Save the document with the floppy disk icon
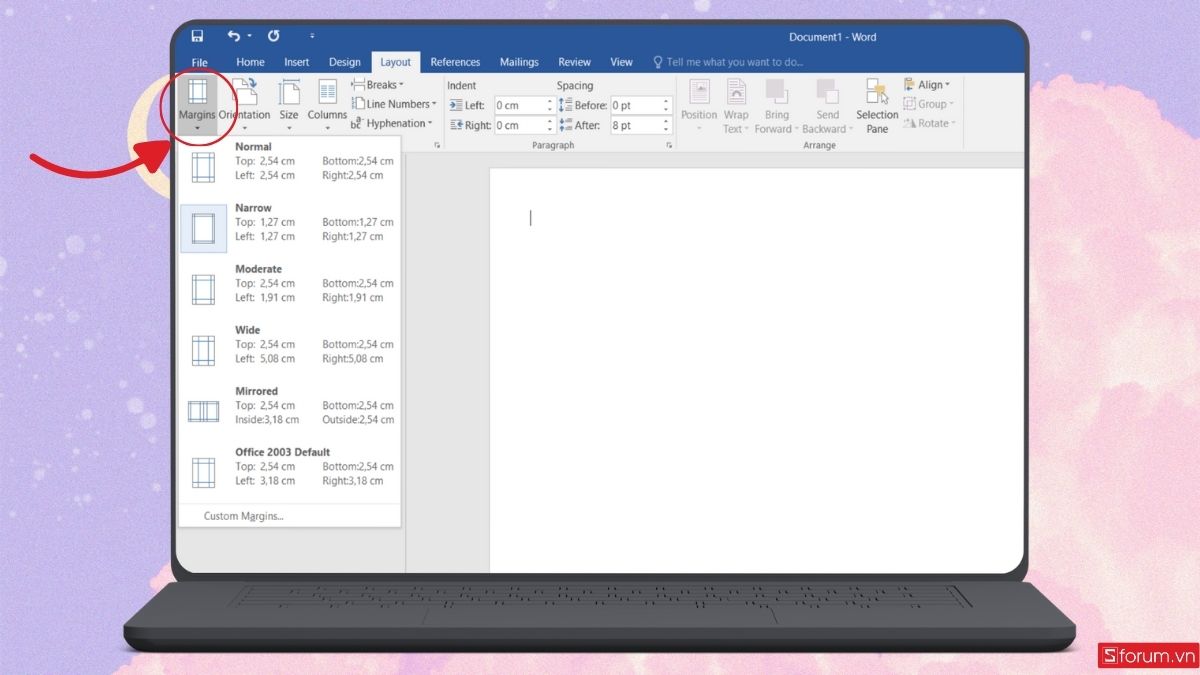The width and height of the screenshot is (1200, 675). [x=197, y=36]
